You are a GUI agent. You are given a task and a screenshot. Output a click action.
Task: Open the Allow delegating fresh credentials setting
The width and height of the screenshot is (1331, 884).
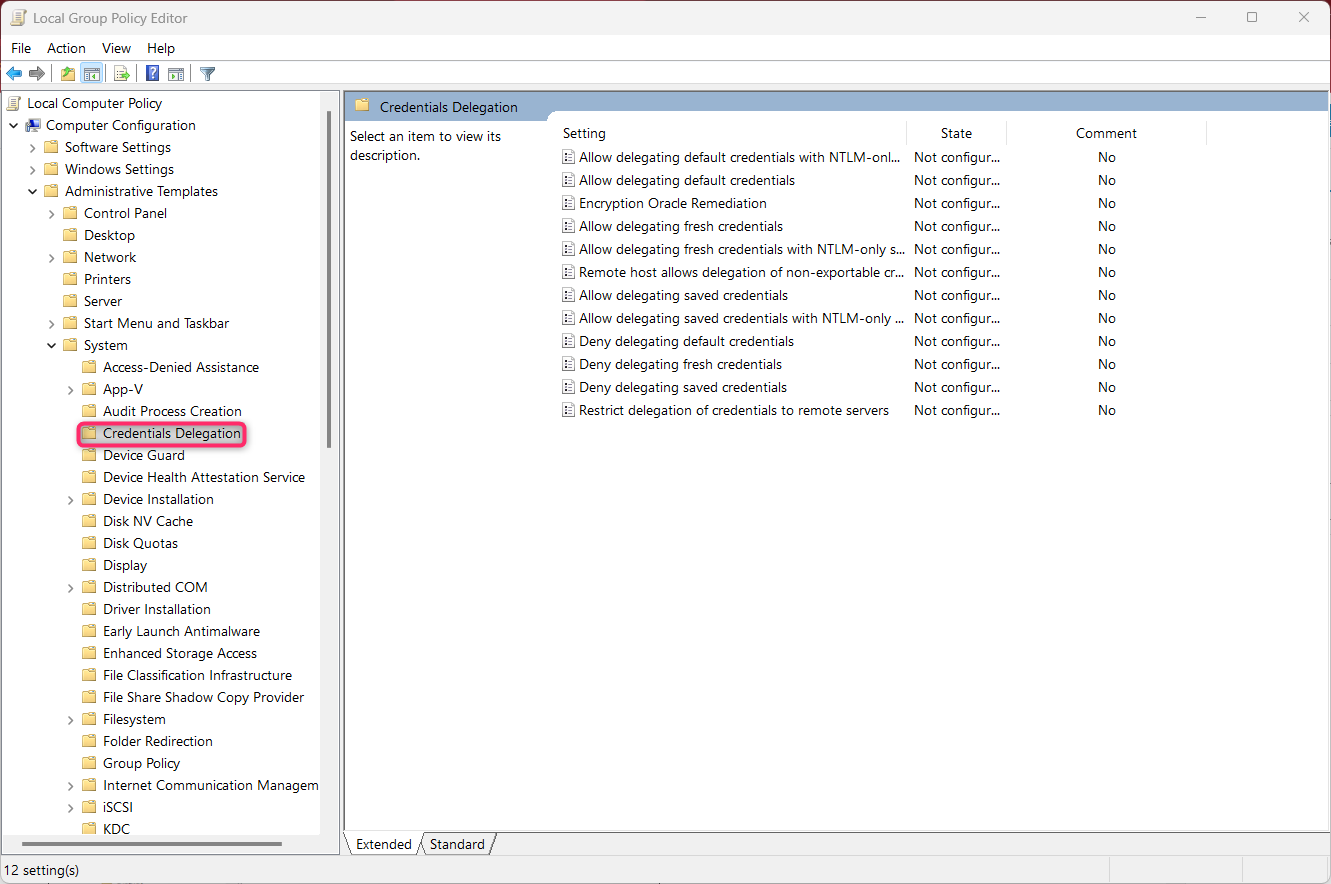click(x=682, y=226)
